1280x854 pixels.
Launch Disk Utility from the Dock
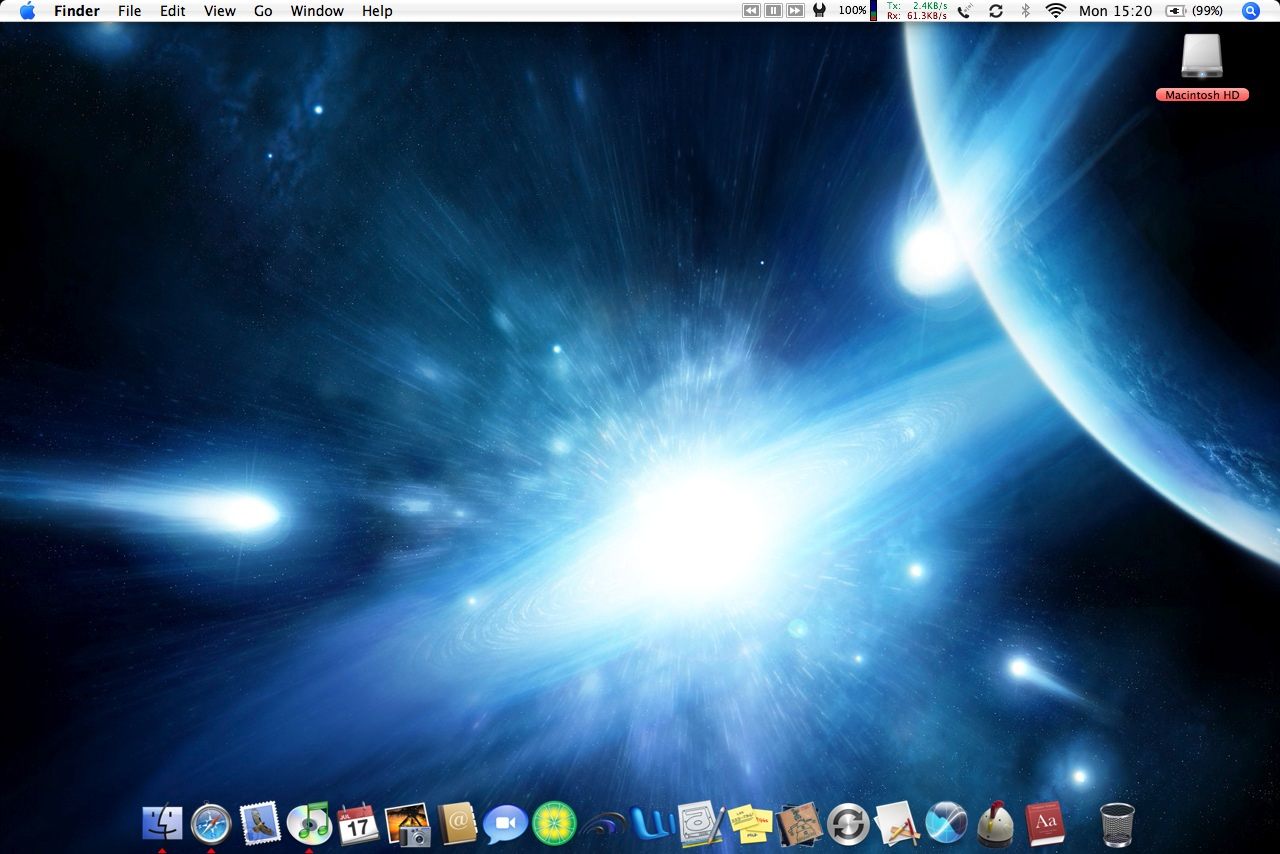[700, 824]
